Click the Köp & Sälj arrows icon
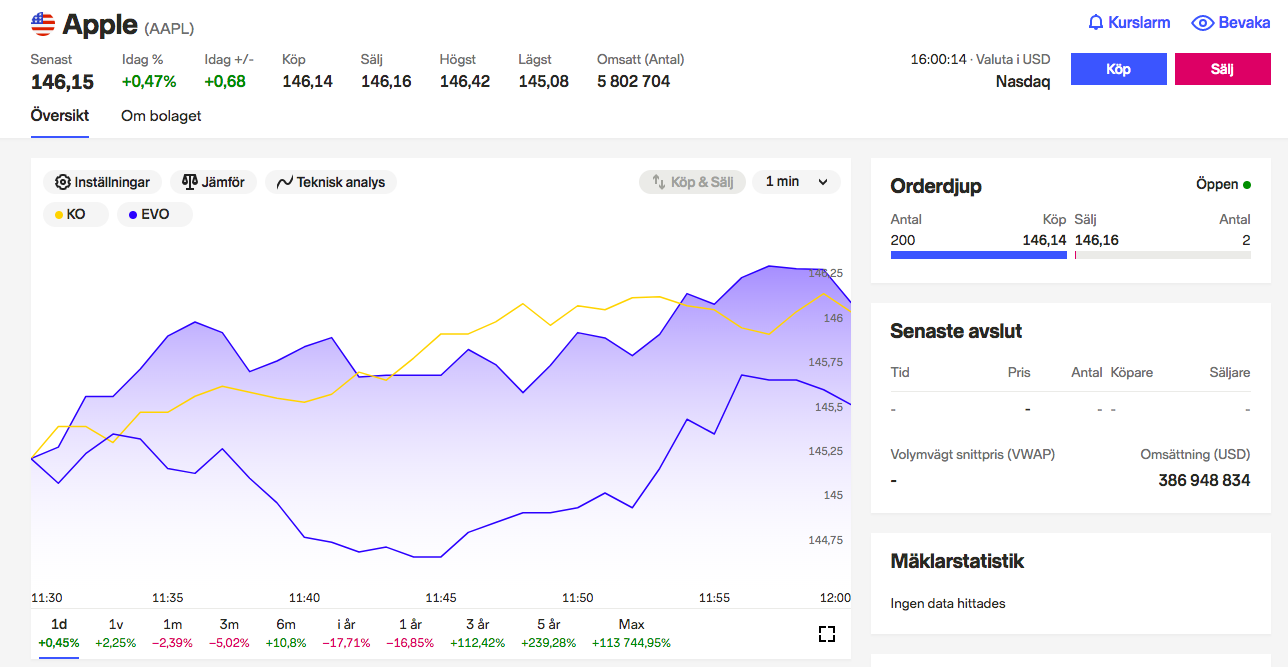The width and height of the screenshot is (1288, 667). 659,182
